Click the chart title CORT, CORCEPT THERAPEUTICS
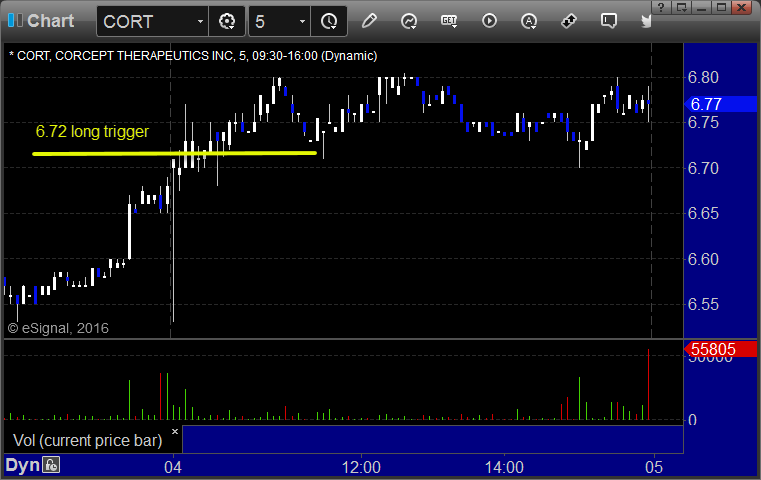 pos(193,56)
